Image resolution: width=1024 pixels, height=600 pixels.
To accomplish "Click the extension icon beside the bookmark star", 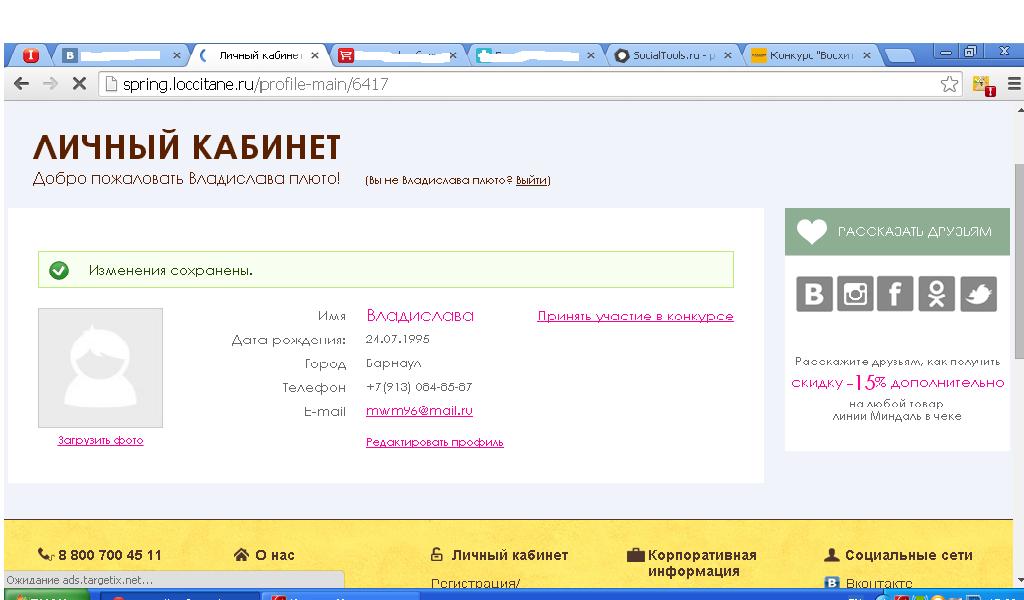I will pyautogui.click(x=984, y=85).
